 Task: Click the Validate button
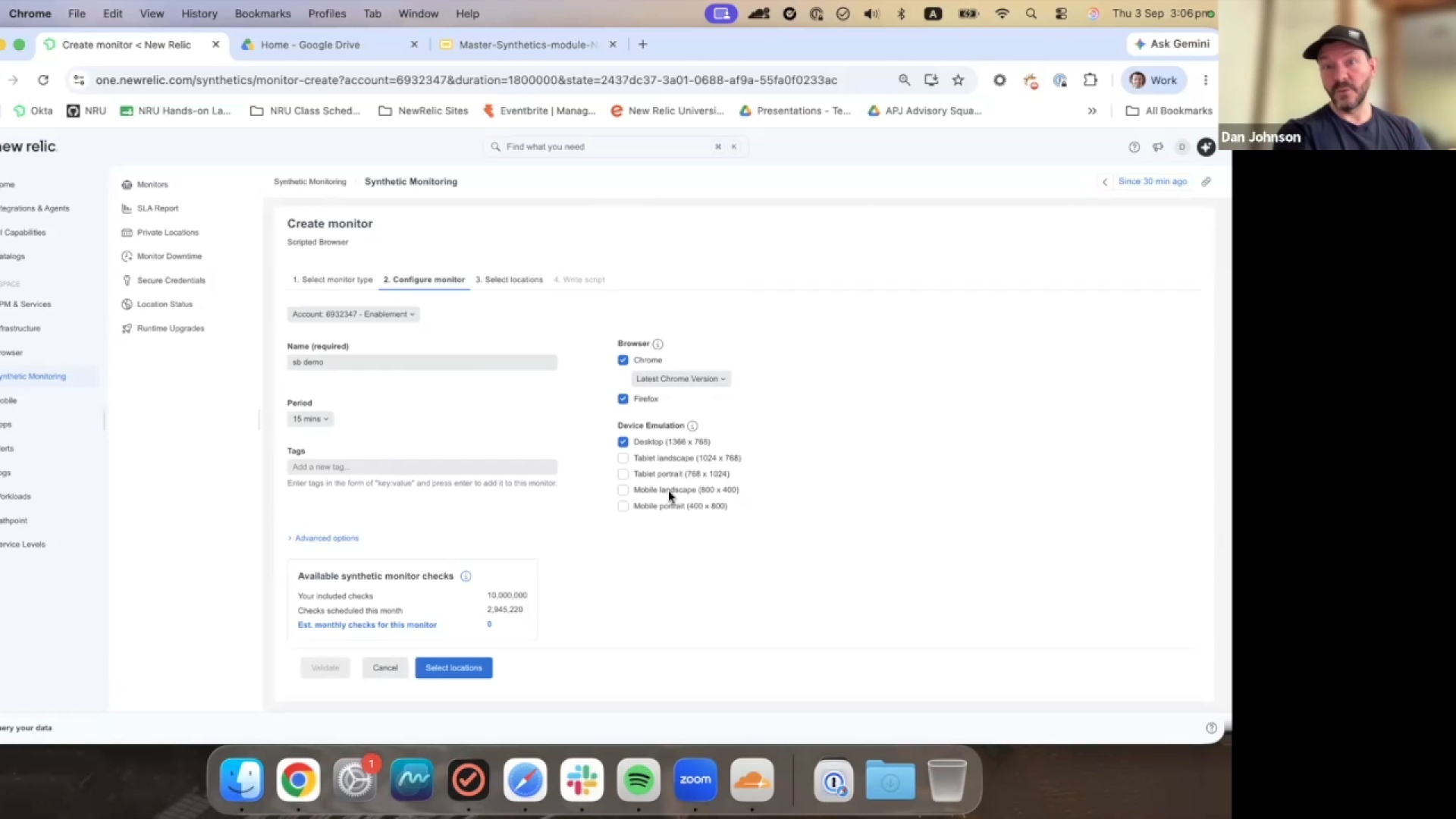click(325, 668)
